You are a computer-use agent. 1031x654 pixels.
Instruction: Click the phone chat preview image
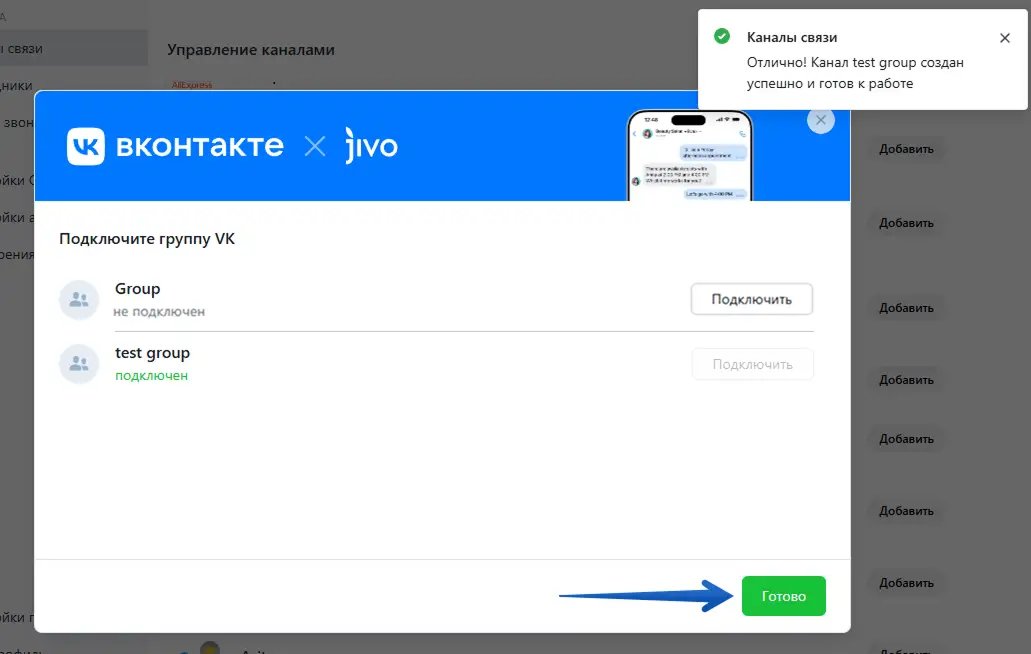click(x=690, y=155)
